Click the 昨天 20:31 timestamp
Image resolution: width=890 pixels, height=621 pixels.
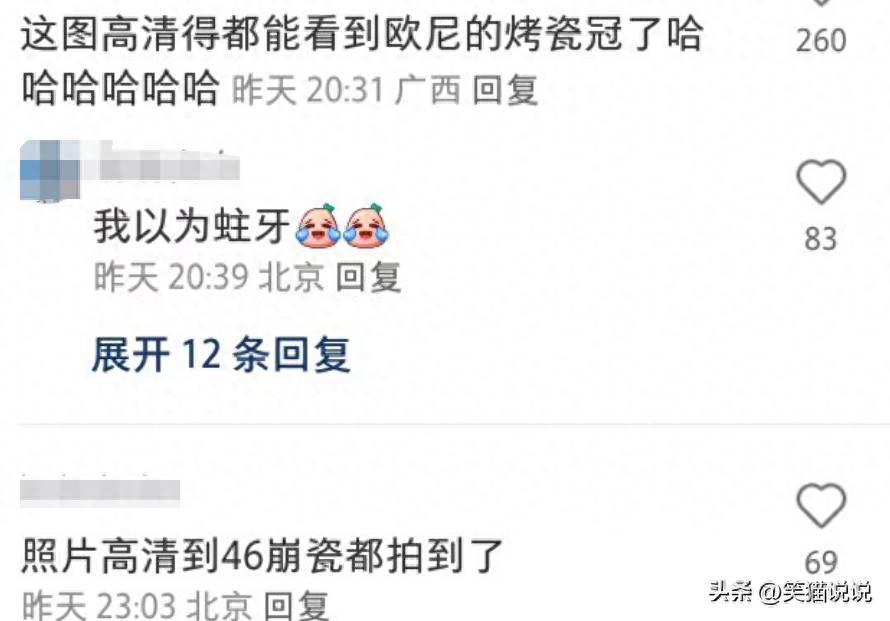pos(309,90)
